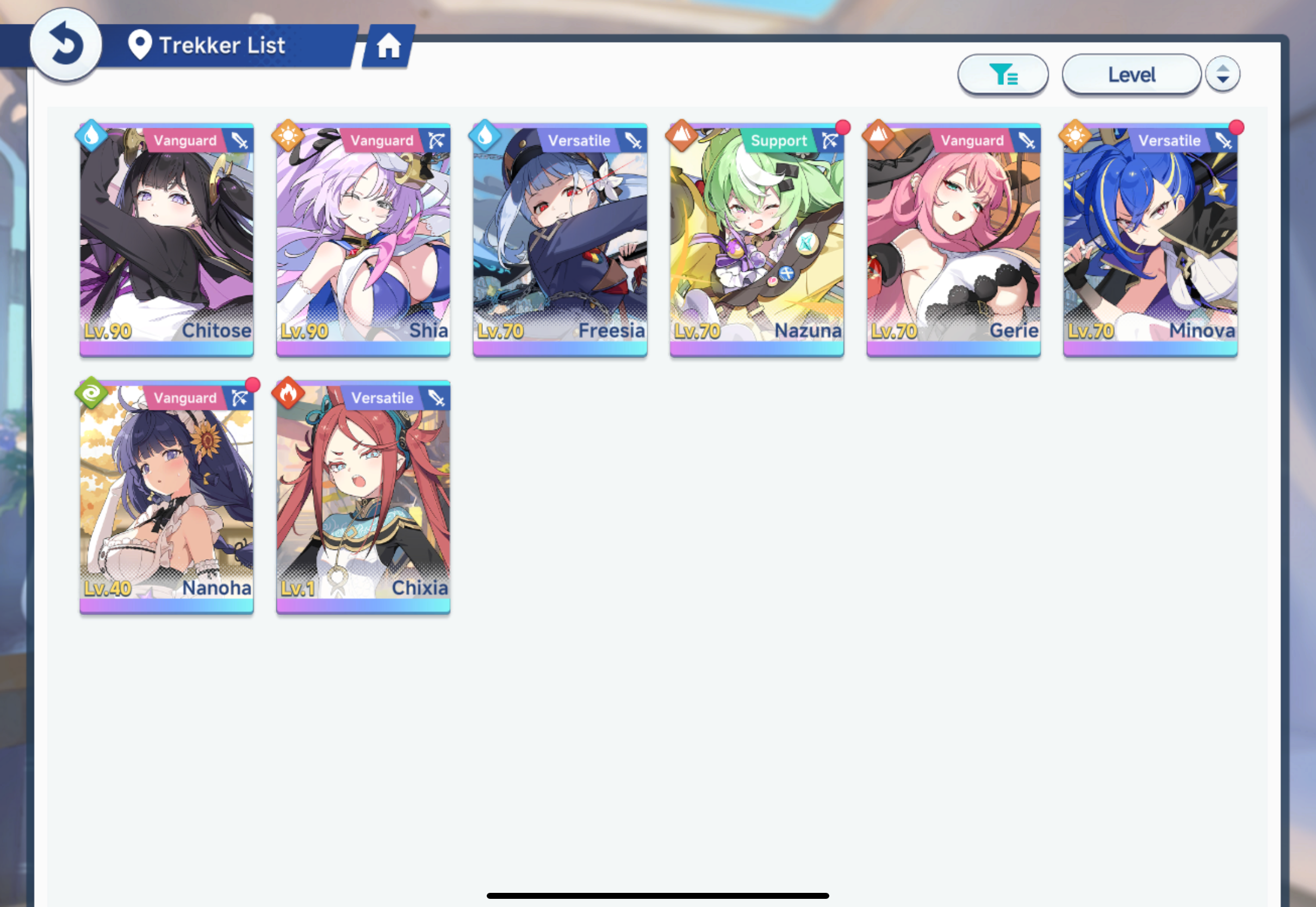The height and width of the screenshot is (907, 1316).
Task: Open Chixia's Lv.1 Versatile card
Action: tap(363, 496)
